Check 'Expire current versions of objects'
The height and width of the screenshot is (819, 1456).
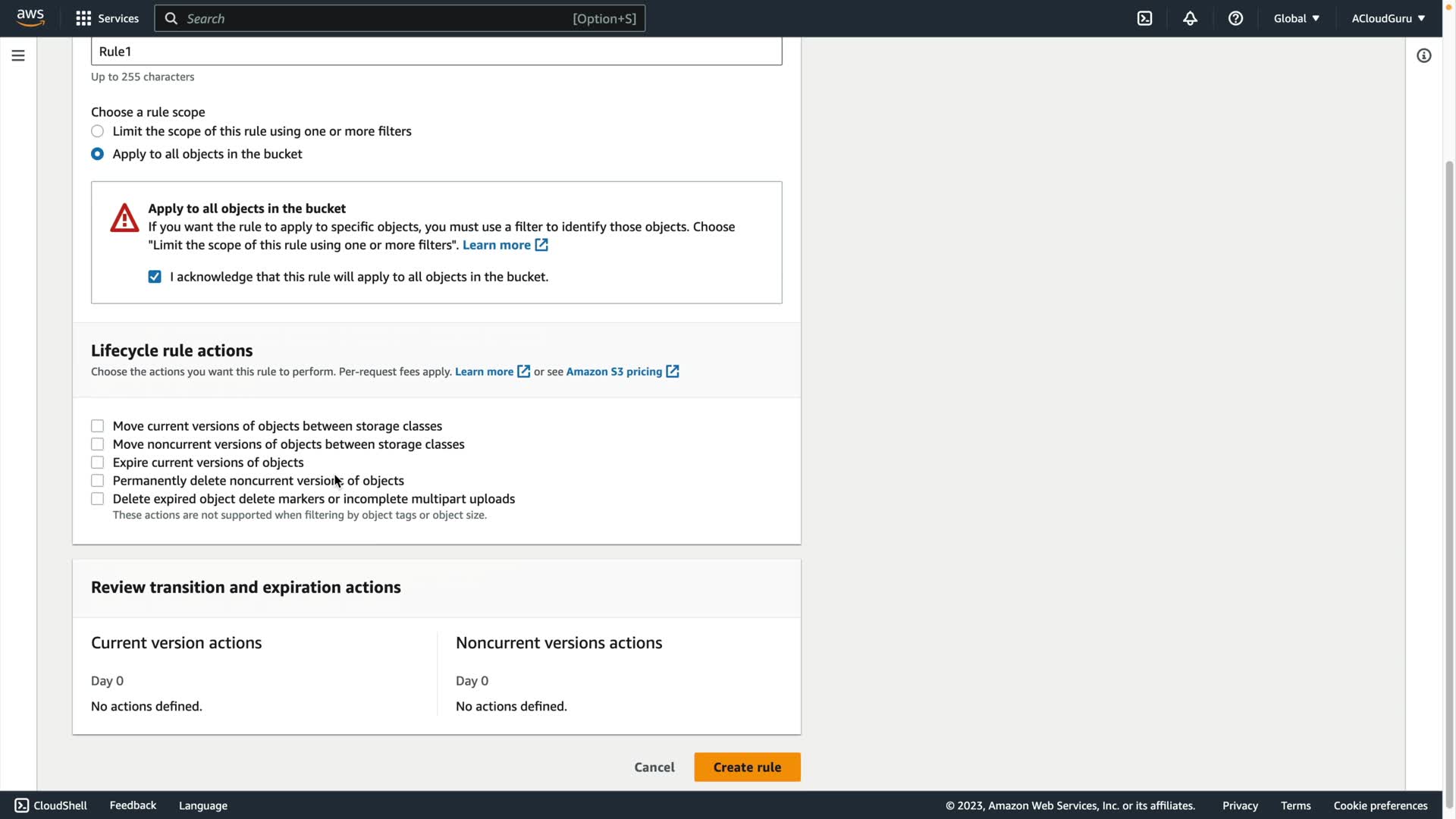[x=98, y=463]
